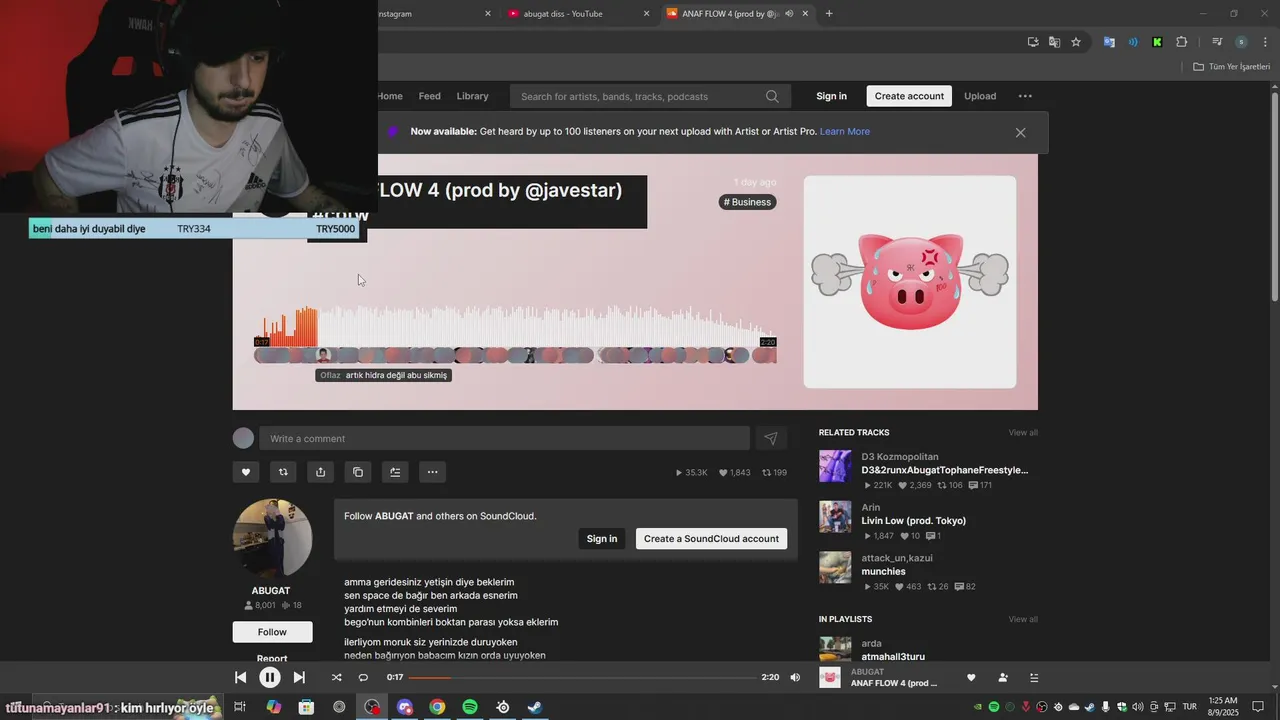Viewport: 1280px width, 720px height.
Task: Copy the track link using the copy icon
Action: (358, 472)
